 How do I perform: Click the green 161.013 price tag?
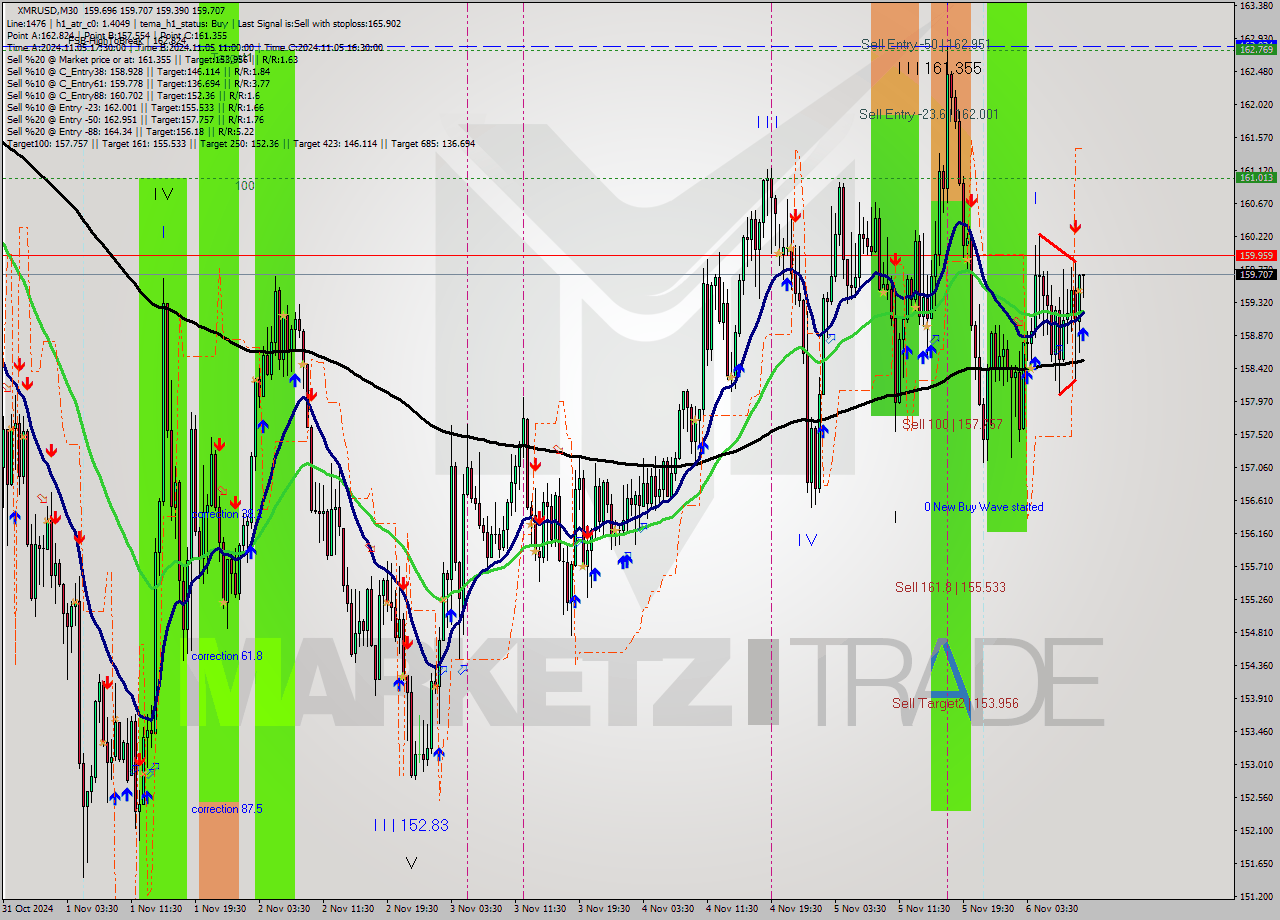[1256, 178]
